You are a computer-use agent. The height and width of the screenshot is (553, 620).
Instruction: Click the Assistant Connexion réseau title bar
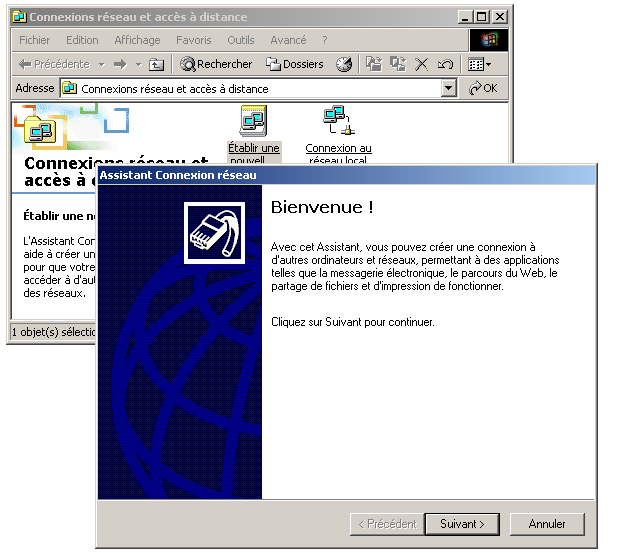(x=346, y=175)
